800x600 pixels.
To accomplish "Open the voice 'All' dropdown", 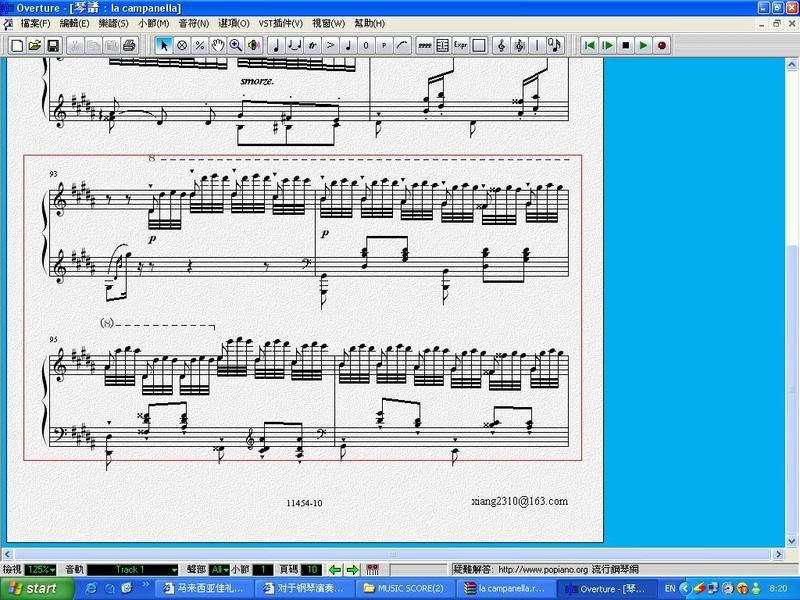I will pyautogui.click(x=221, y=569).
